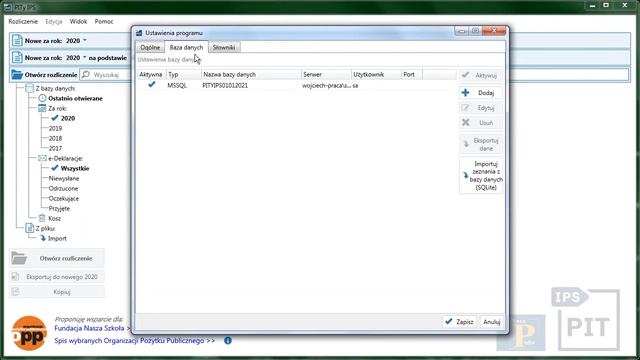Open the Słowniki tab
Viewport: 640px width, 360px height.
point(224,47)
